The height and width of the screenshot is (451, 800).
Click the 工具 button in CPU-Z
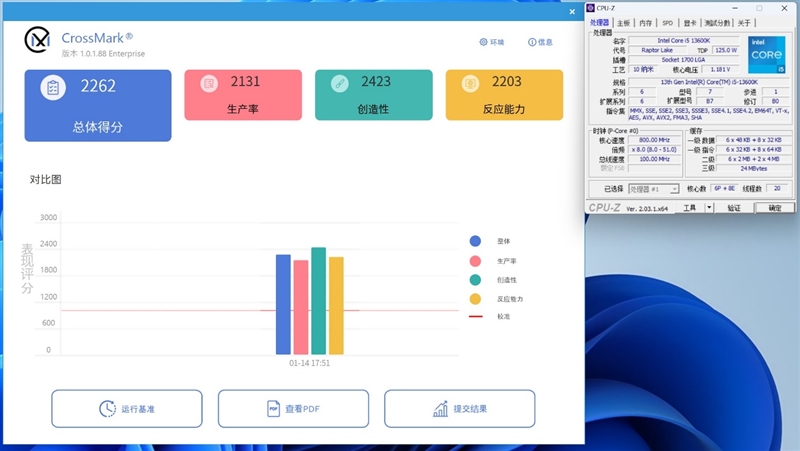(x=689, y=208)
